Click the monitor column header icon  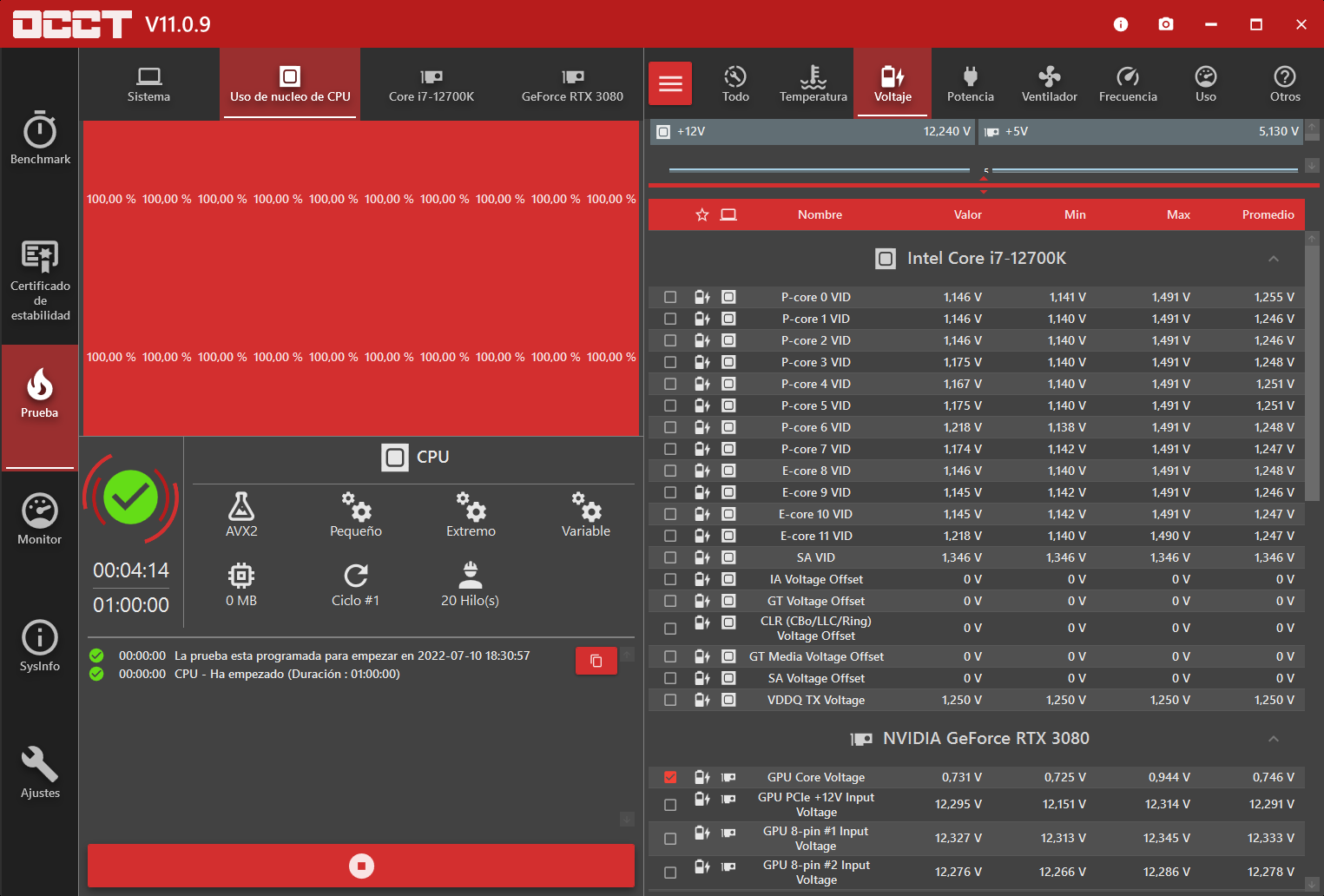coord(728,214)
